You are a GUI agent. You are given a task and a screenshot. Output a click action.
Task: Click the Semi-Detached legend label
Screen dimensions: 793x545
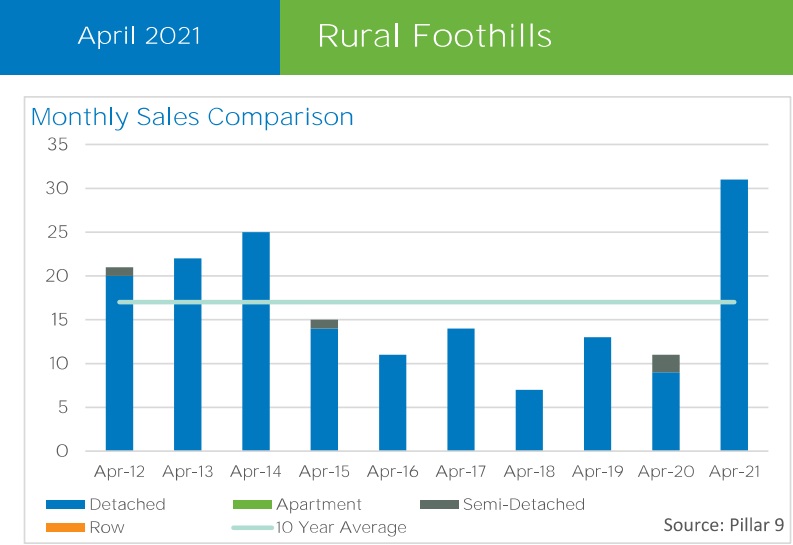coord(523,505)
